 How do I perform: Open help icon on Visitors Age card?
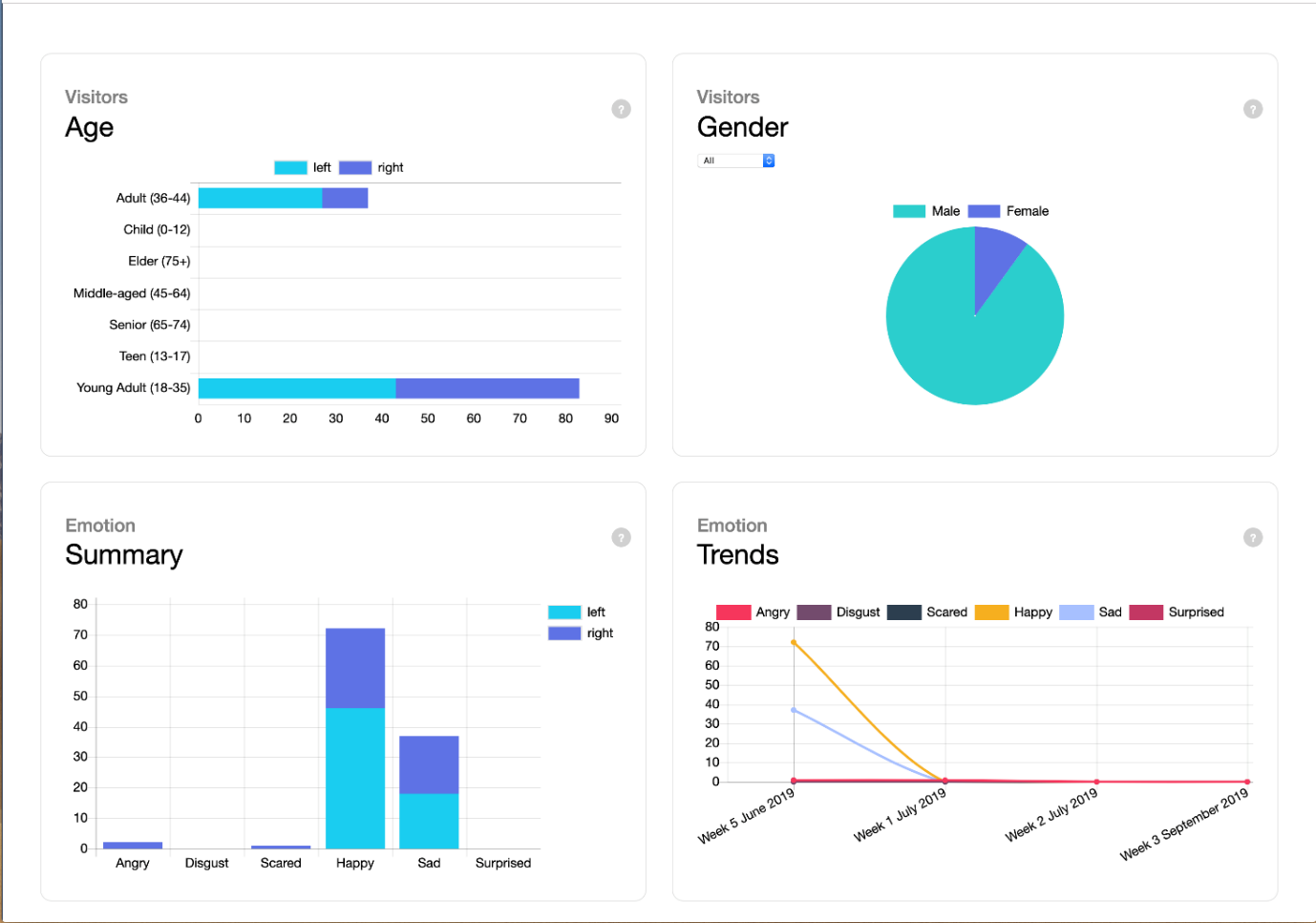(621, 109)
